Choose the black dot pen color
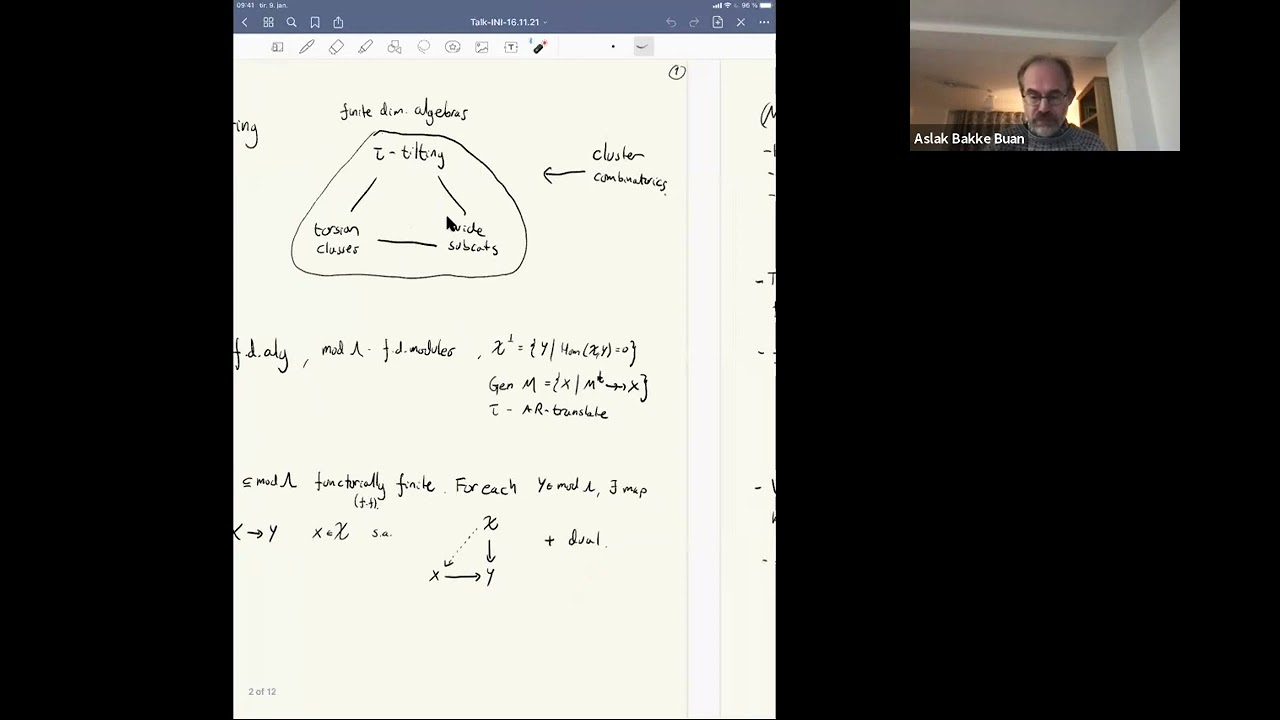 pos(613,47)
